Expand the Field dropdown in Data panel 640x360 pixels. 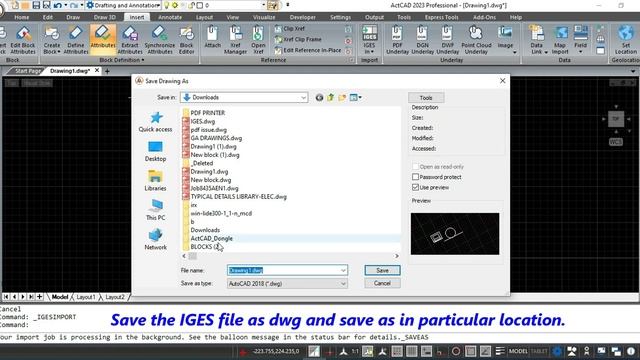[580, 52]
